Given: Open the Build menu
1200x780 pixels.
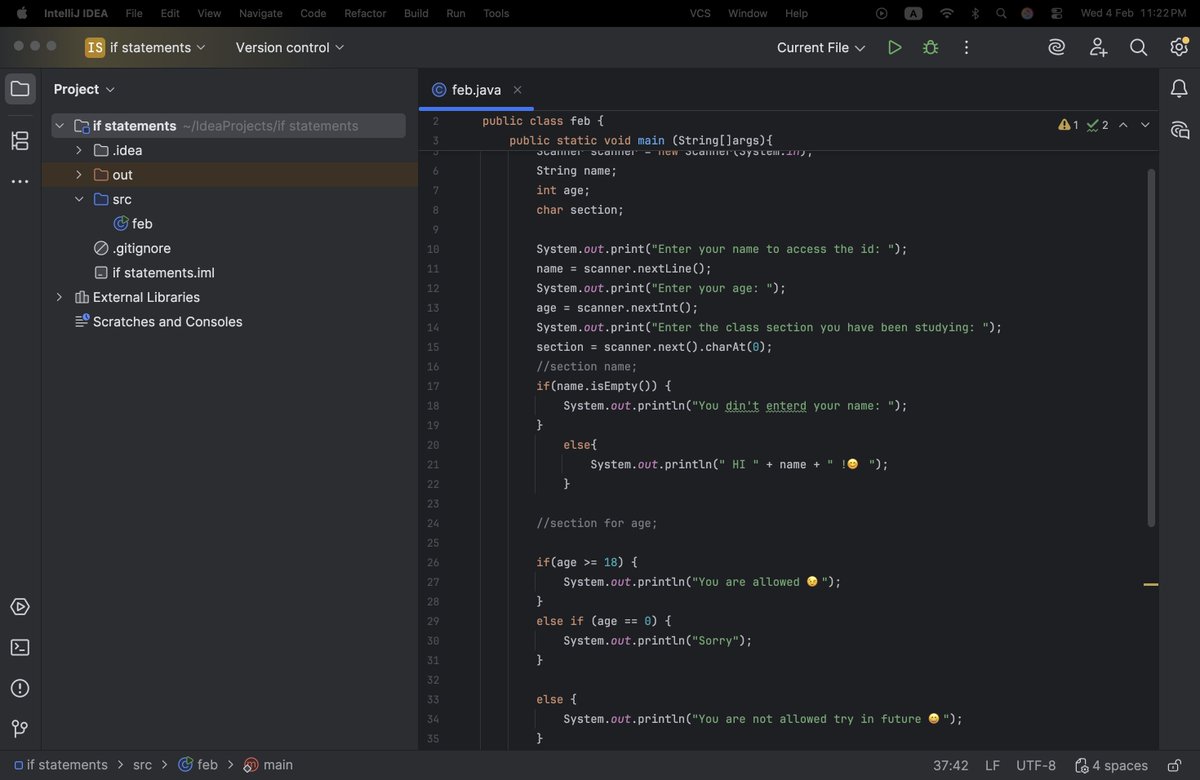Looking at the screenshot, I should 416,13.
